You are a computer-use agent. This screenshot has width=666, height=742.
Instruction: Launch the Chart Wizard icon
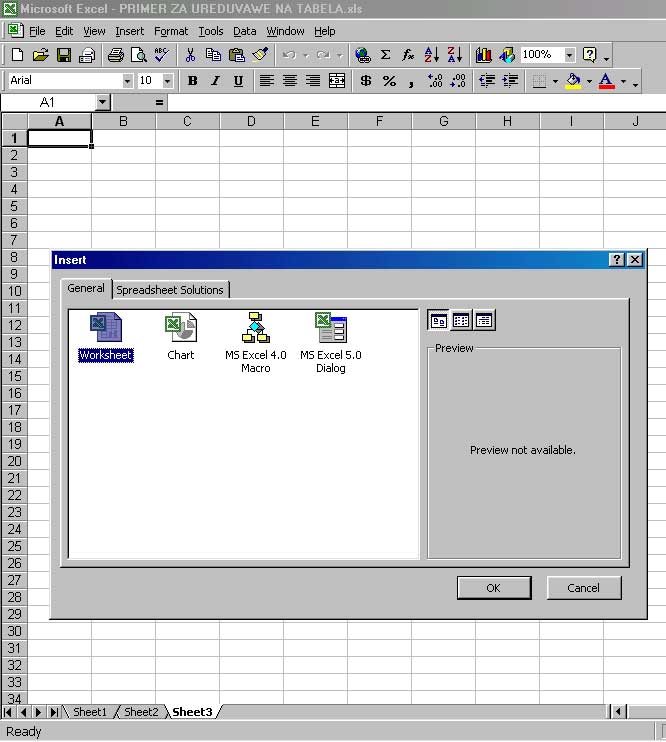click(483, 55)
